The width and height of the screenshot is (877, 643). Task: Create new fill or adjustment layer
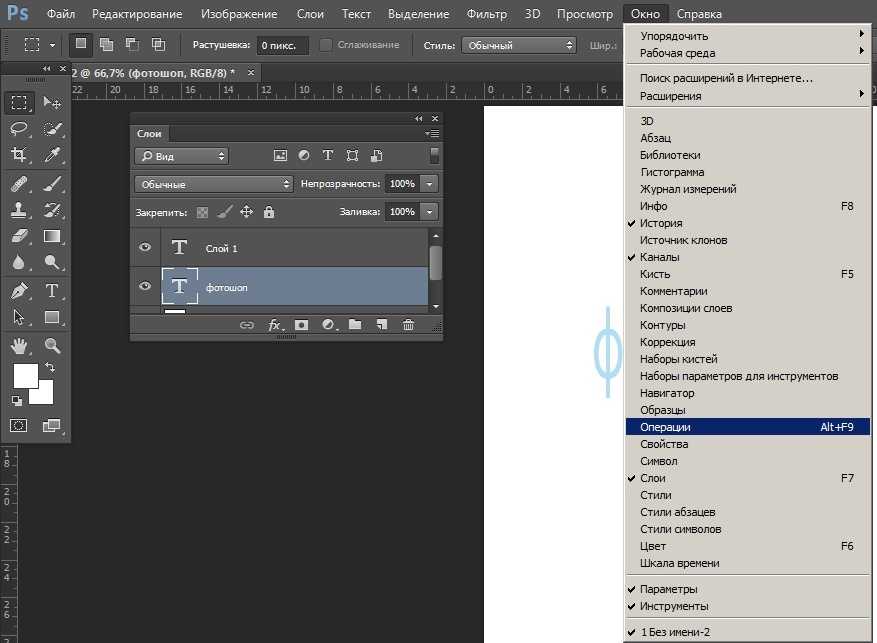pyautogui.click(x=328, y=325)
